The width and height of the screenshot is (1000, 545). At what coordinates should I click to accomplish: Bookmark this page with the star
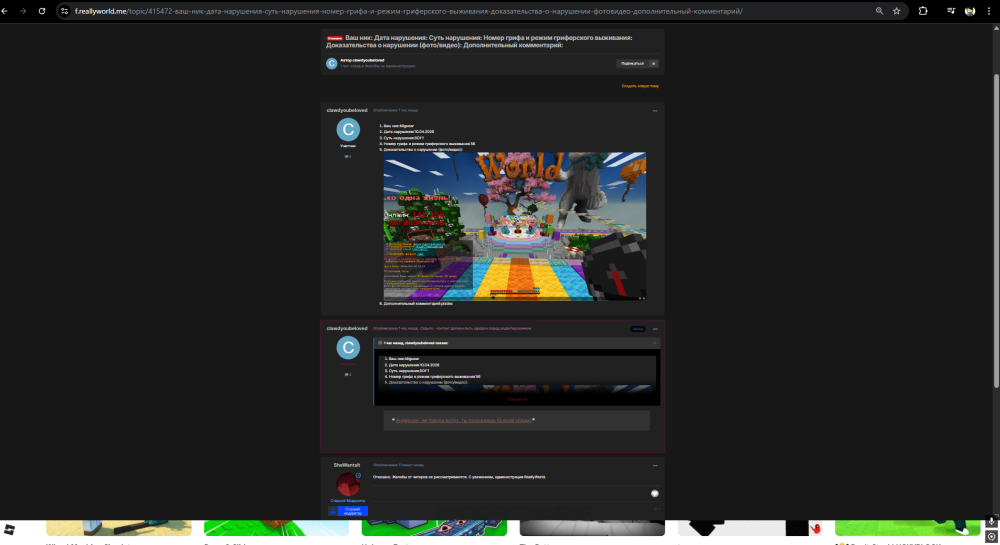tap(897, 11)
